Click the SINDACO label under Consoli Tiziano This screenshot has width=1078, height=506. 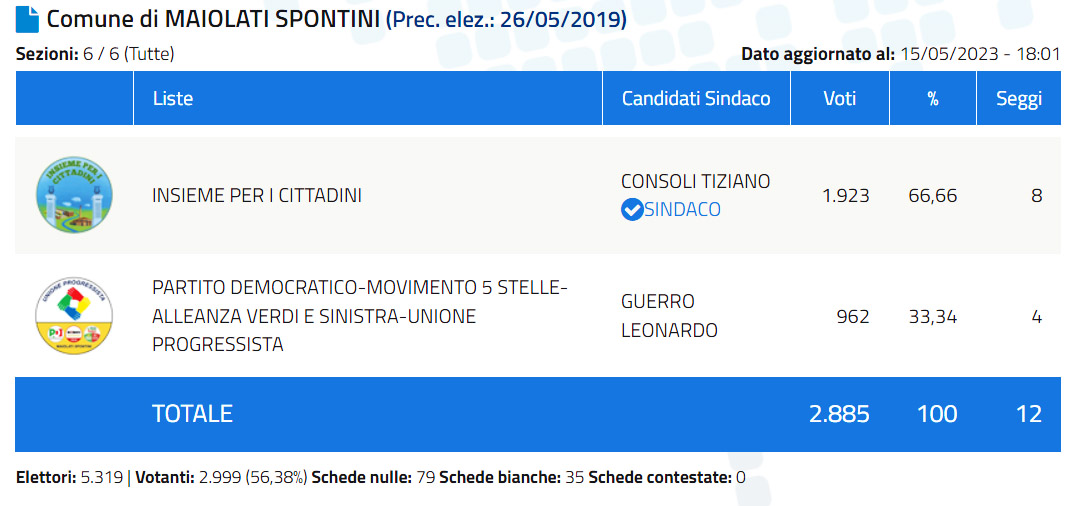[682, 210]
